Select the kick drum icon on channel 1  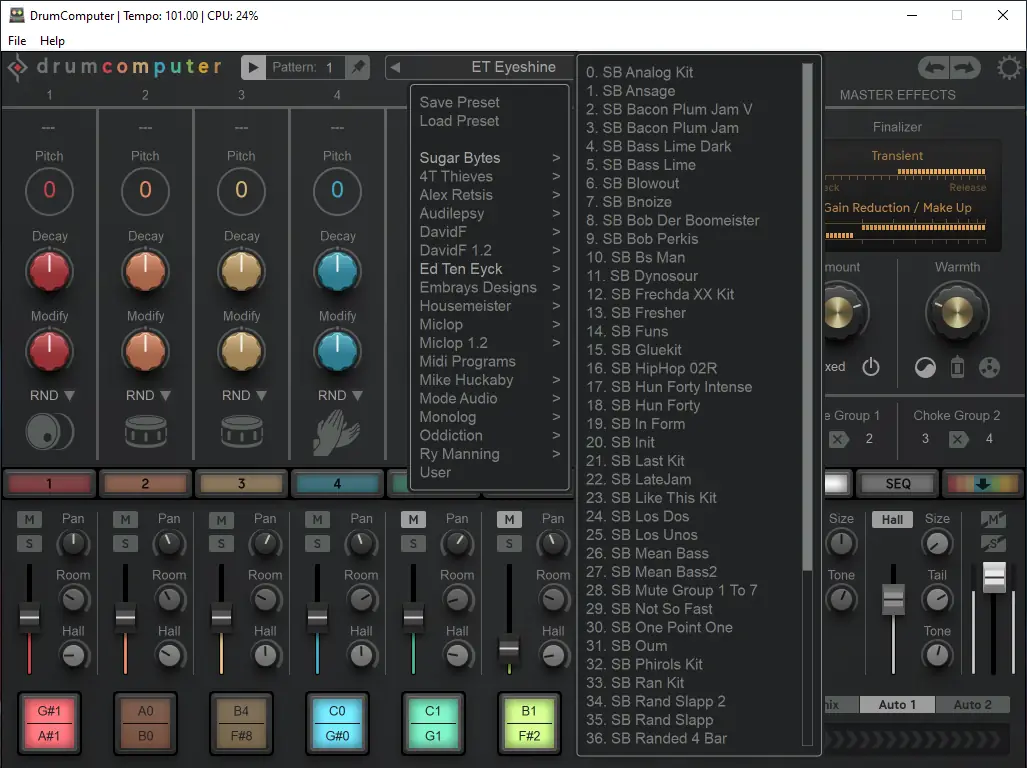pyautogui.click(x=50, y=432)
